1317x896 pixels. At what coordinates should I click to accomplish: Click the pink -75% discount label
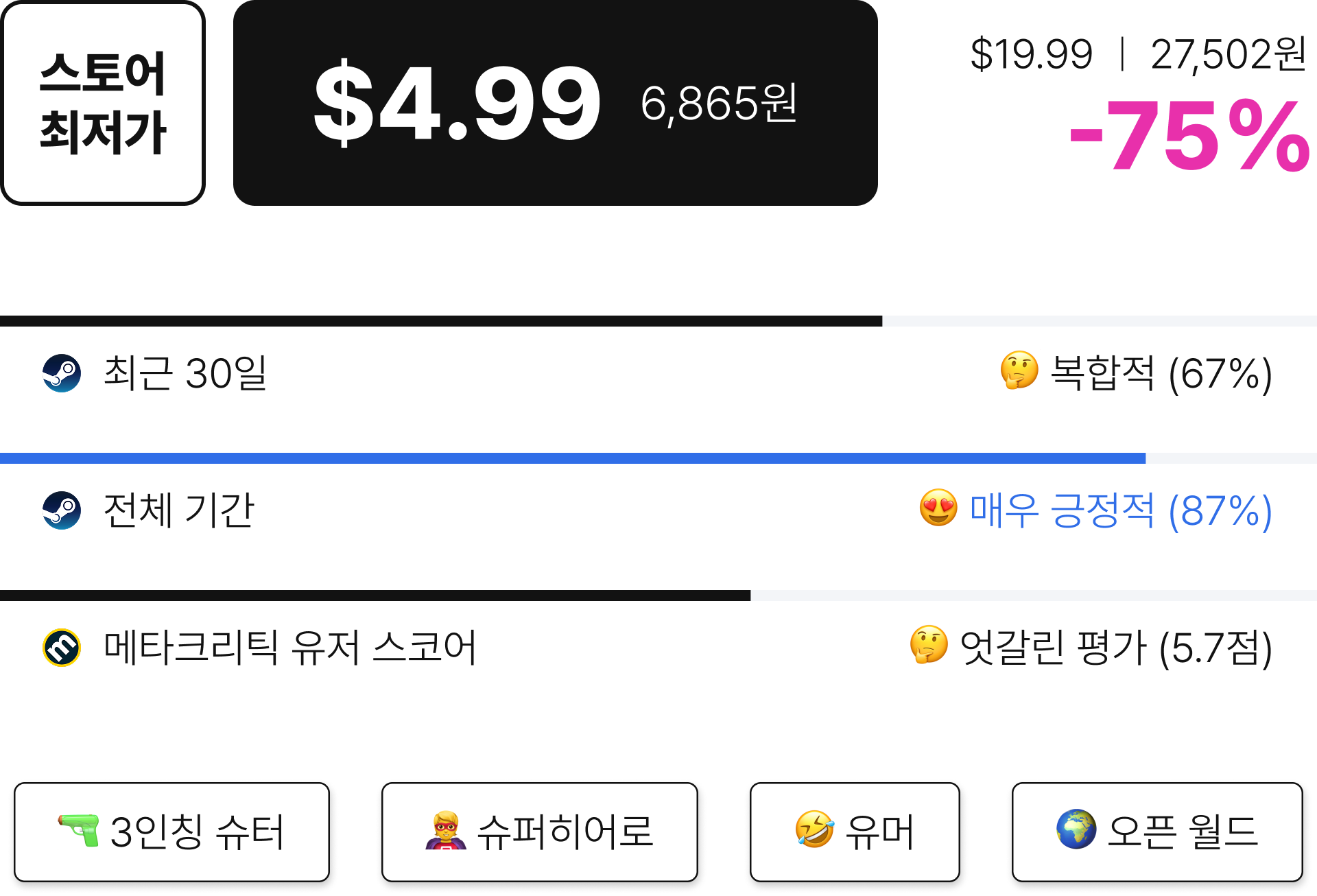click(1190, 136)
